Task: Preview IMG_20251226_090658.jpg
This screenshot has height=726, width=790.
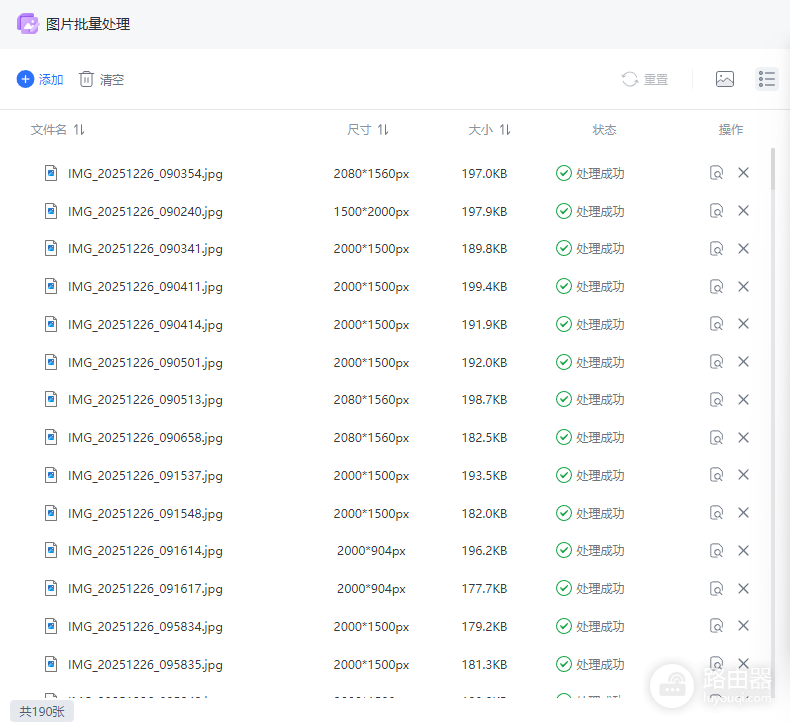Action: (716, 437)
